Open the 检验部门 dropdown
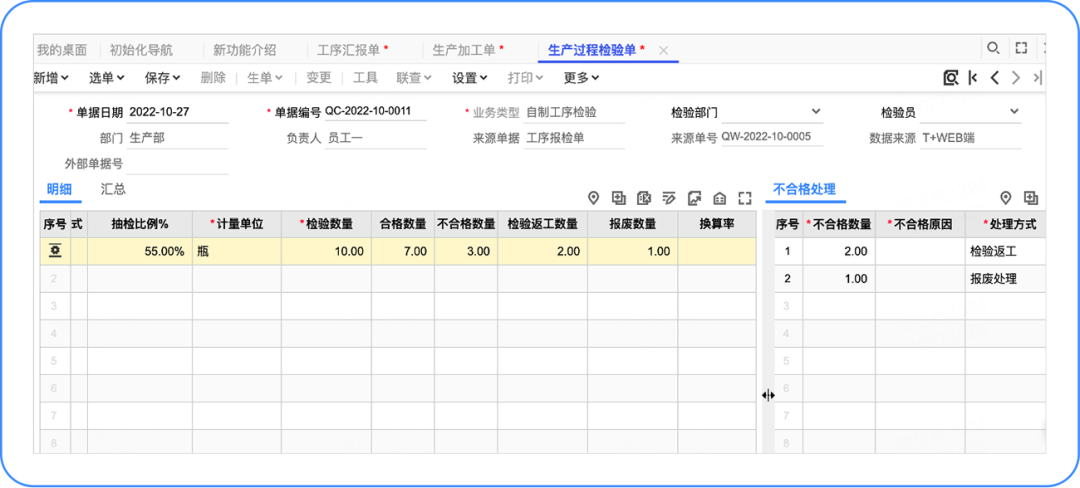Screen dimensions: 1080x488 (816, 112)
